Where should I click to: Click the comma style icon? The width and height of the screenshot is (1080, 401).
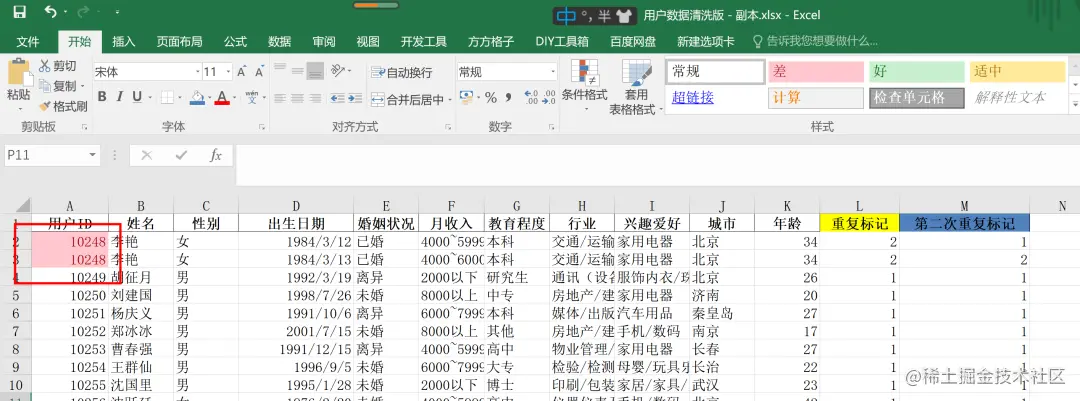click(508, 97)
